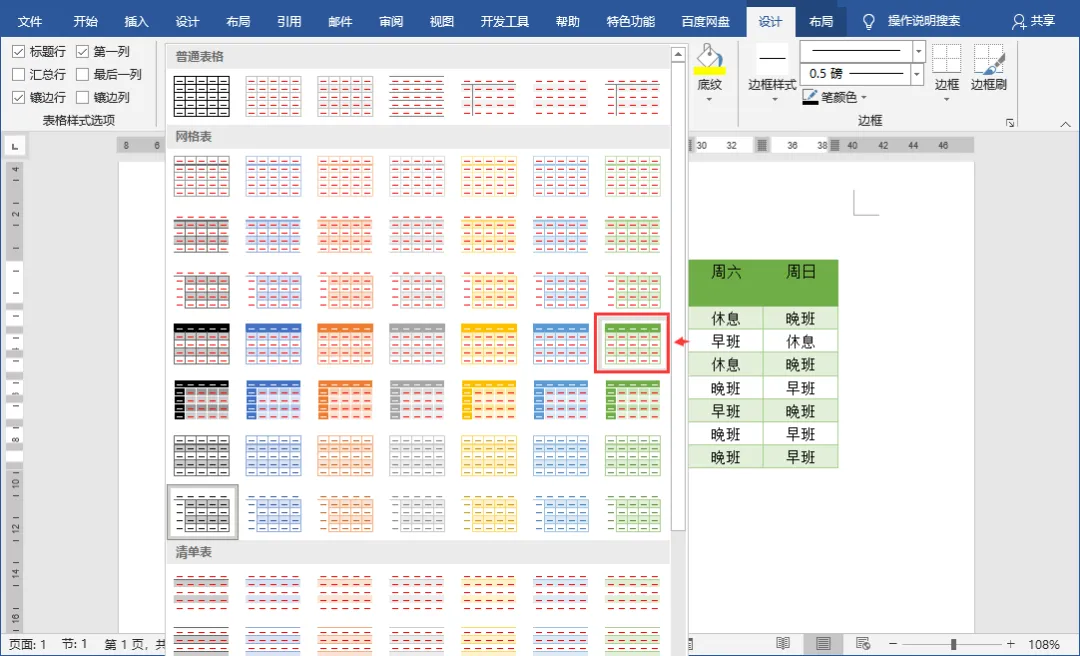Select the yellow header grid table style
1080x656 pixels.
coord(489,344)
